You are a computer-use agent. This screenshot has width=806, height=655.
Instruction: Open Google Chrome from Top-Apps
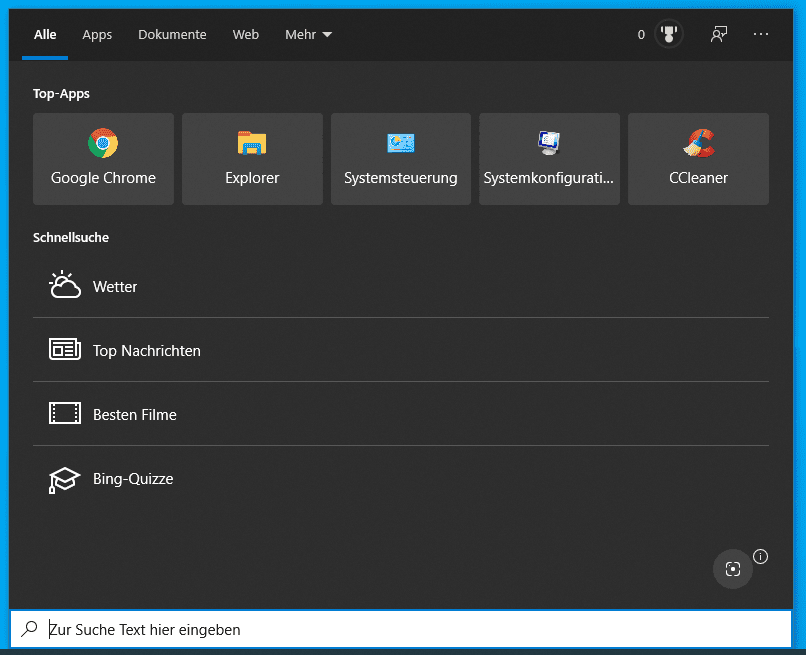point(103,159)
